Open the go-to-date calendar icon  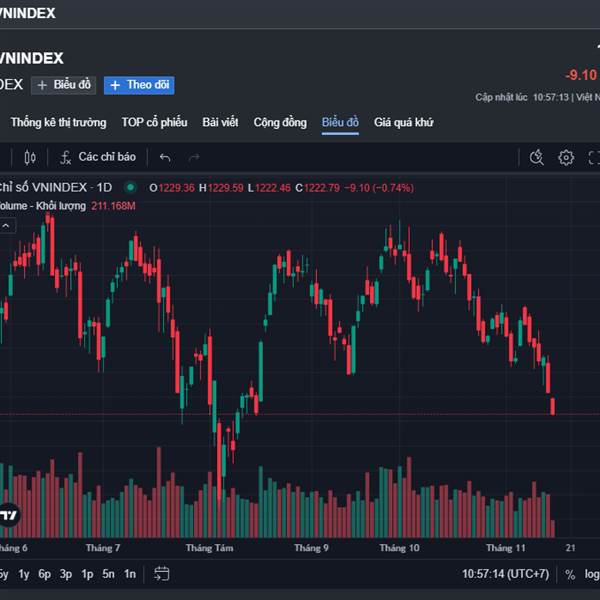click(161, 574)
